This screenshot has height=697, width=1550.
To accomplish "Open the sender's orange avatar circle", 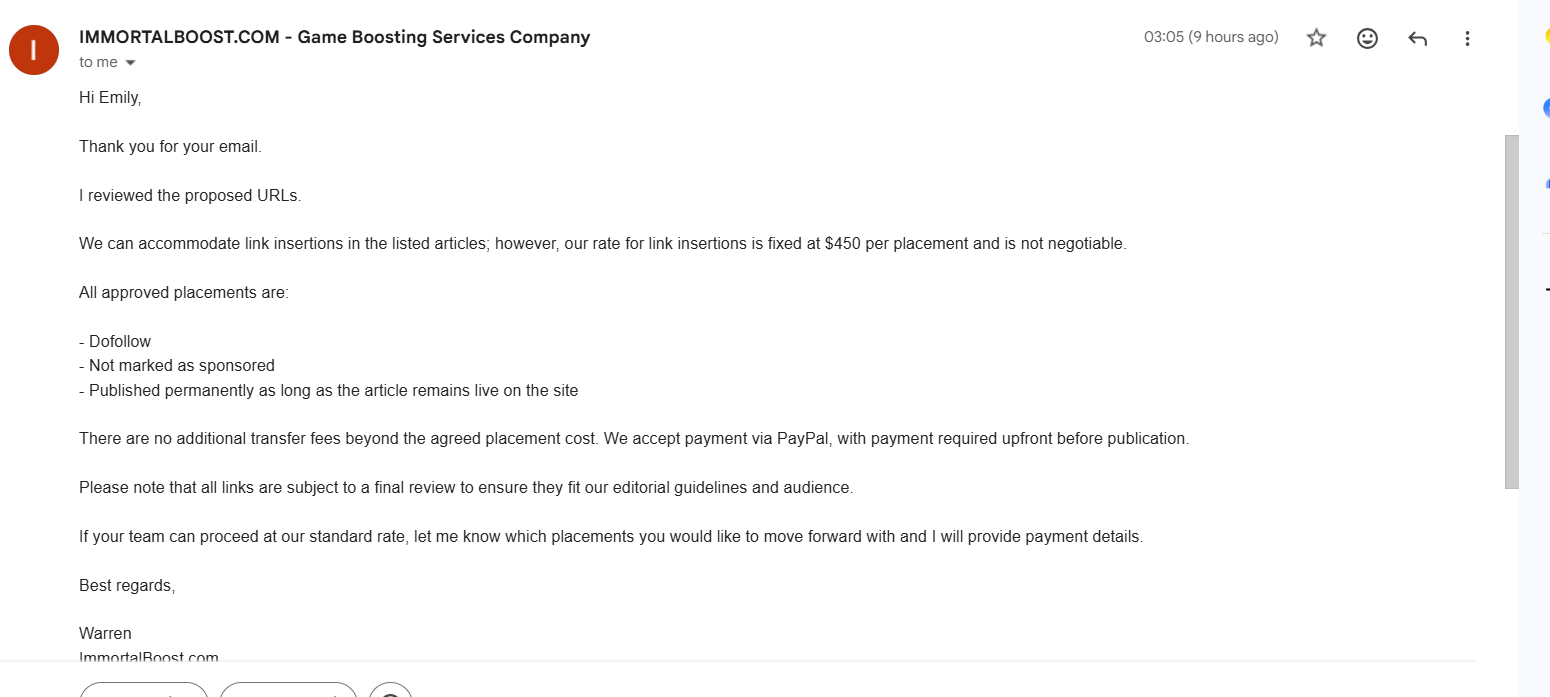I will tap(34, 50).
